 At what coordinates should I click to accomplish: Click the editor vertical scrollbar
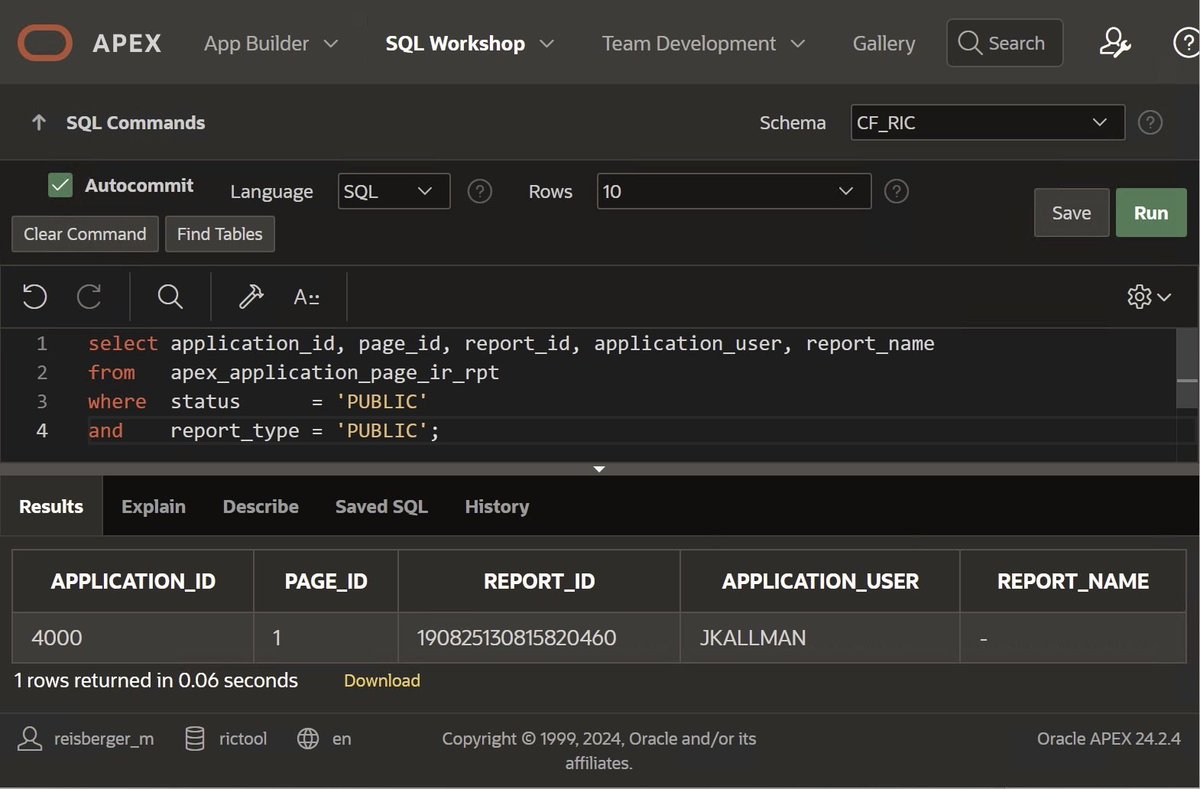[1187, 369]
